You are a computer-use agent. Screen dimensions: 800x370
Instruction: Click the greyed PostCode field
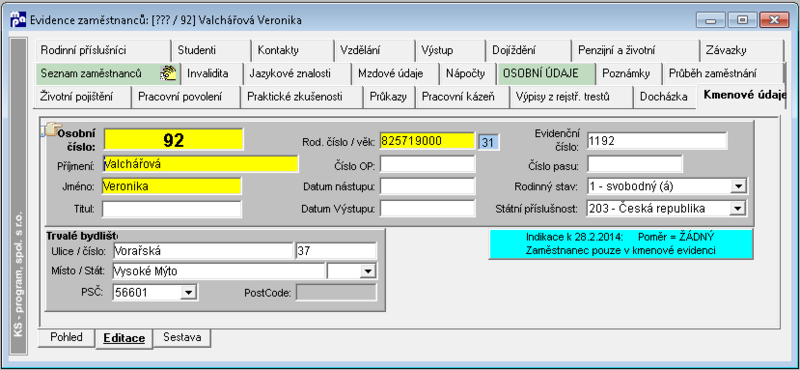click(x=336, y=292)
